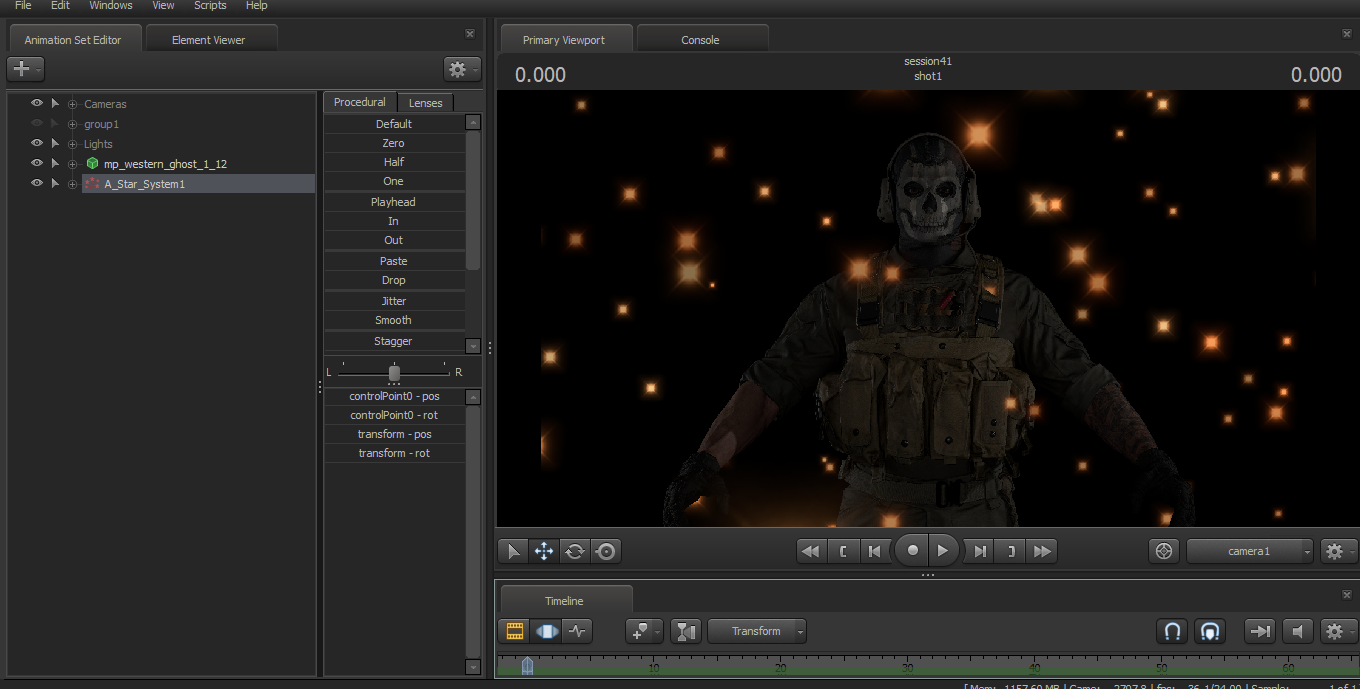Click the hourglass time-selection icon
The width and height of the screenshot is (1360, 689).
coord(686,631)
